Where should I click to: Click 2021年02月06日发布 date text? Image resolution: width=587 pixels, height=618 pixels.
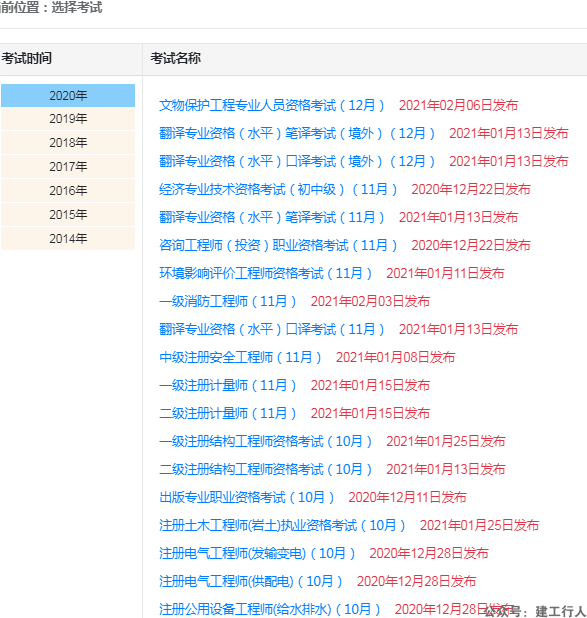click(x=458, y=105)
